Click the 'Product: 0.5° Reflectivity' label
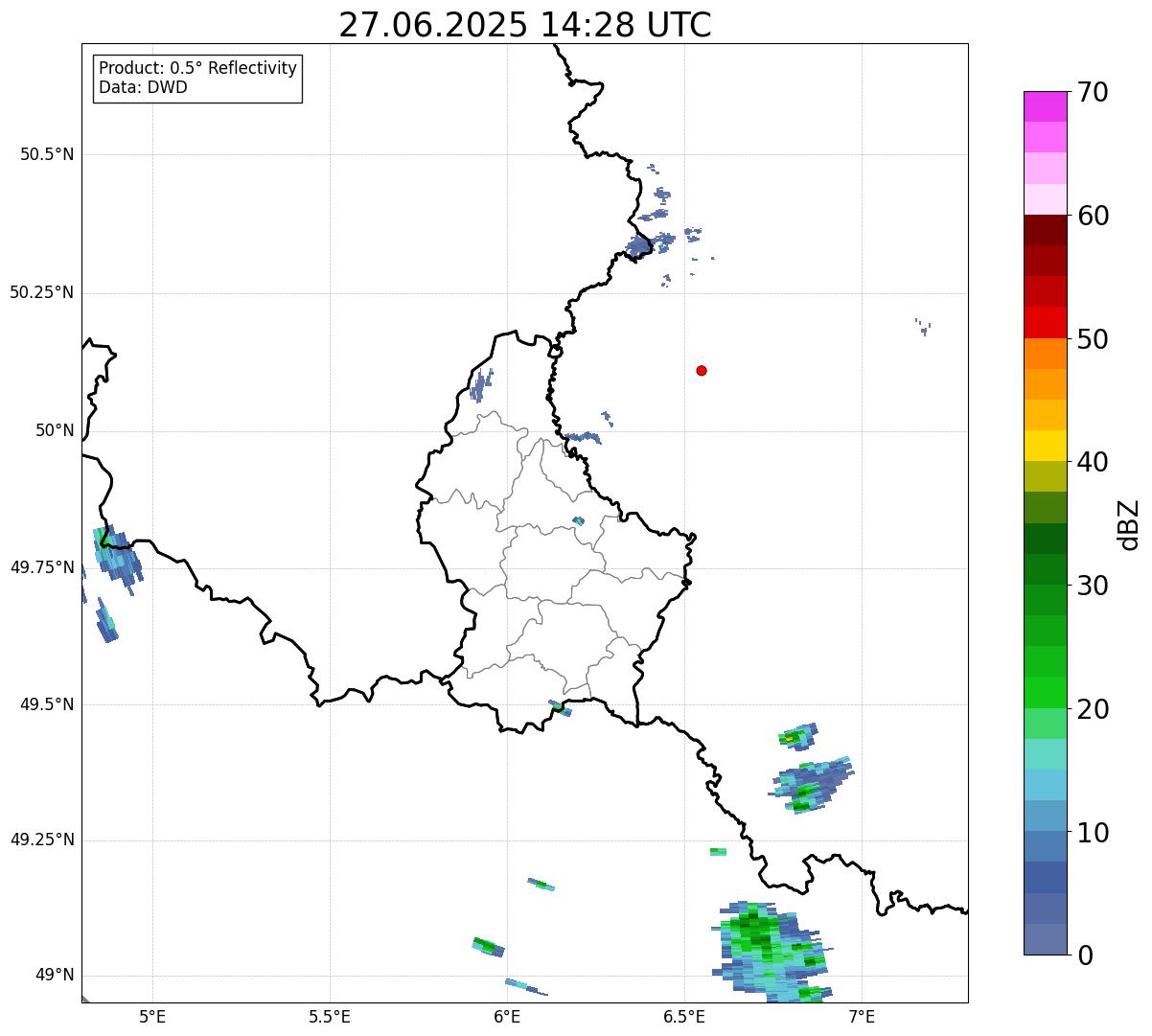This screenshot has width=1152, height=1036. pyautogui.click(x=197, y=68)
